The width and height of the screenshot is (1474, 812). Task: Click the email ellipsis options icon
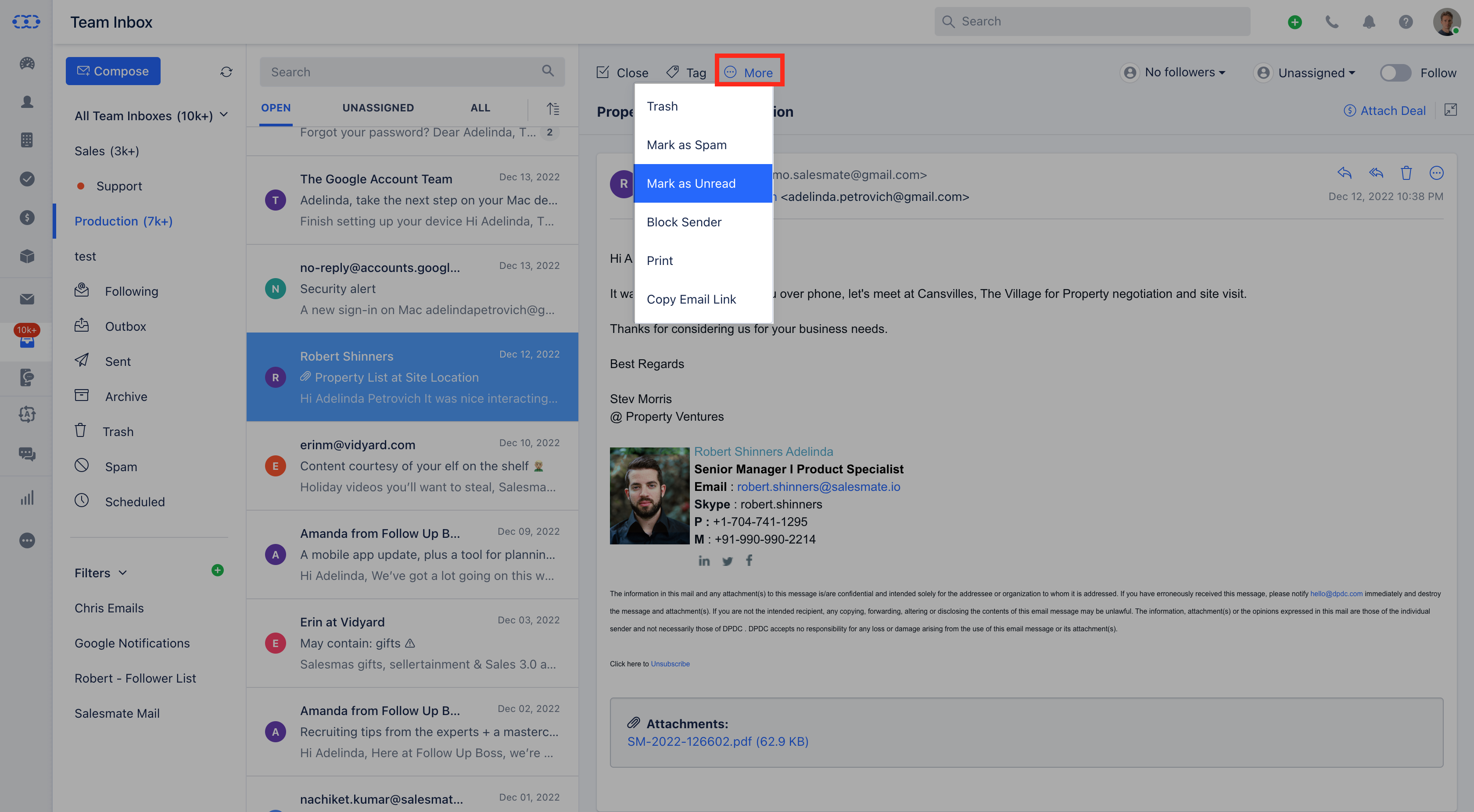(1437, 173)
